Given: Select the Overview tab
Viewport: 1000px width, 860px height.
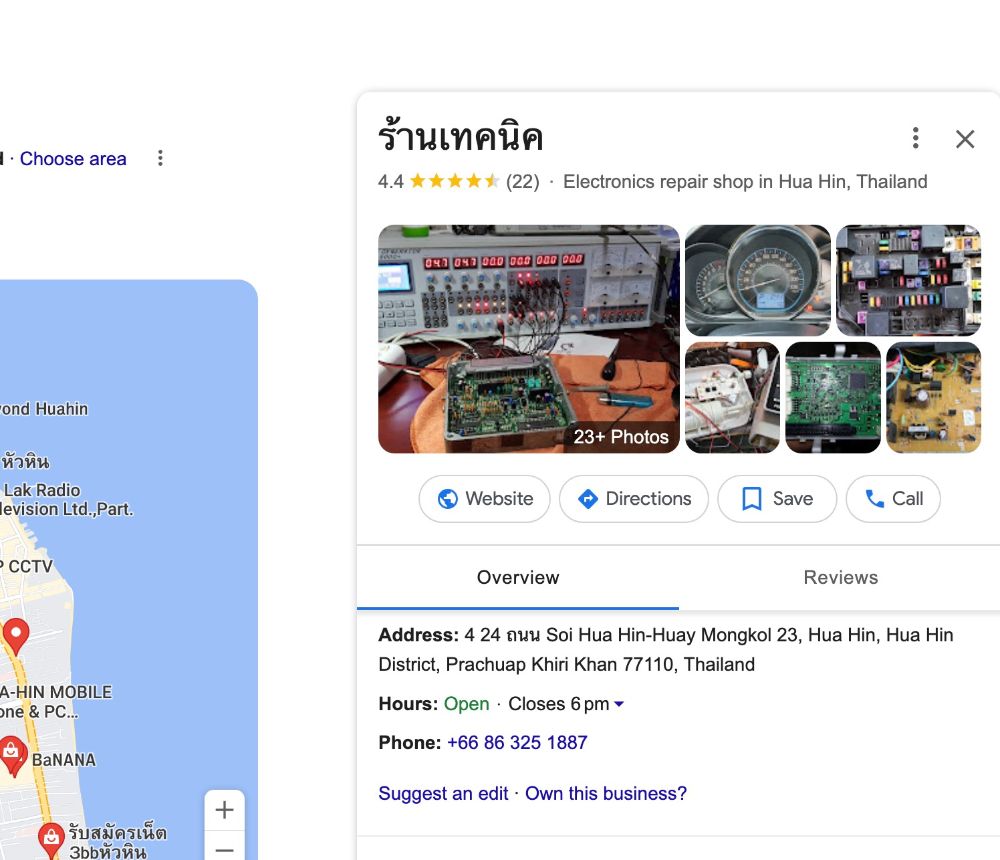Looking at the screenshot, I should point(518,577).
